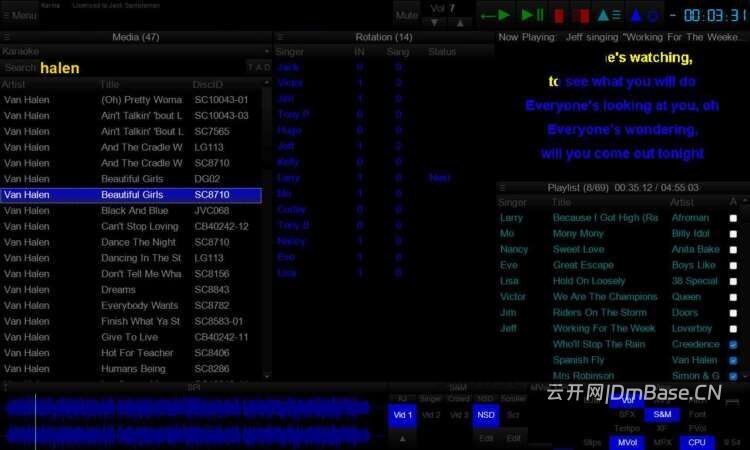Sort media by Title column header
Screen dimensions: 750x450
(110, 84)
